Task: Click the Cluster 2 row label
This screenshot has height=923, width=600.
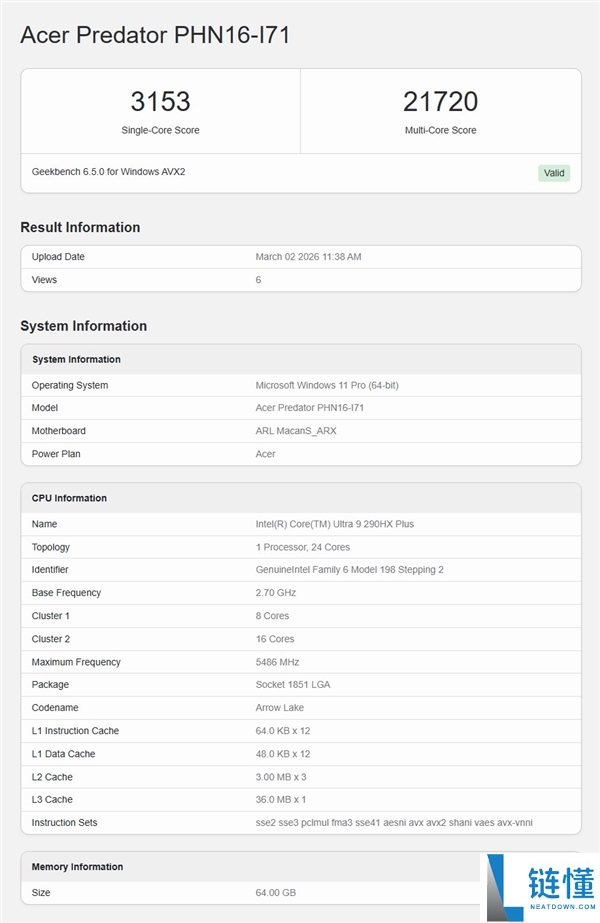Action: pos(51,639)
